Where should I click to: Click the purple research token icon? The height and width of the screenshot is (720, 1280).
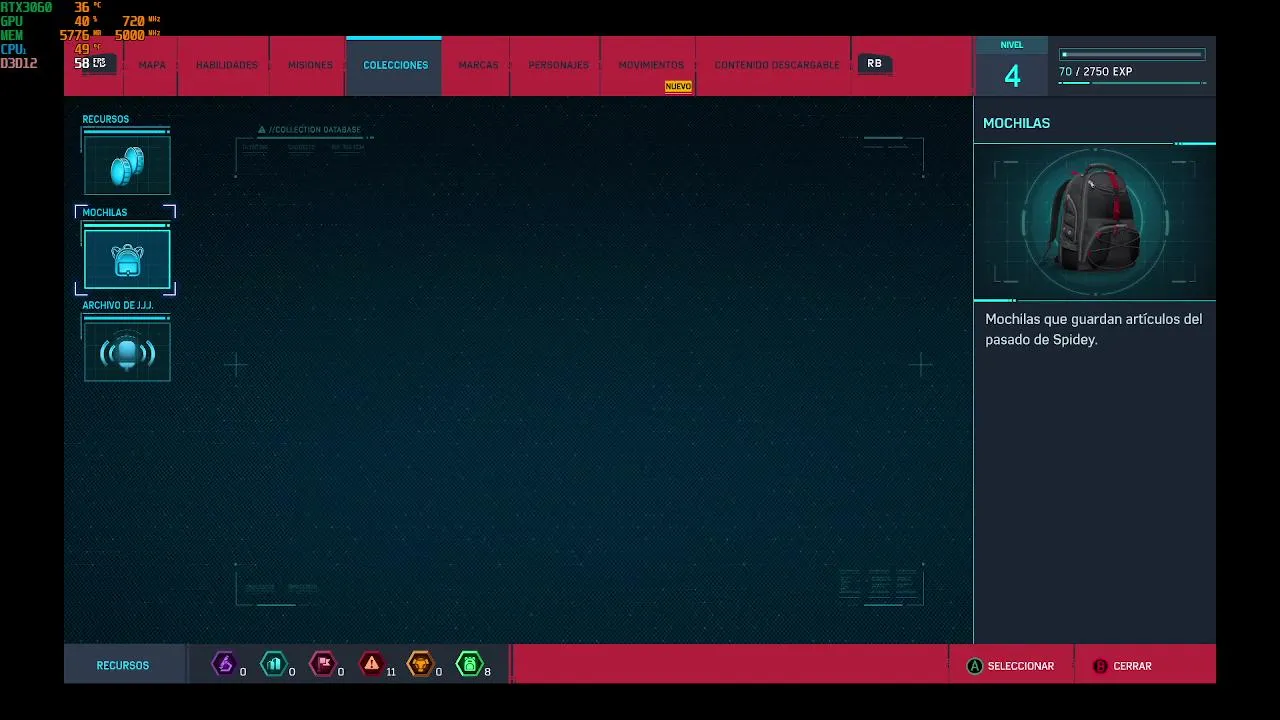point(224,664)
